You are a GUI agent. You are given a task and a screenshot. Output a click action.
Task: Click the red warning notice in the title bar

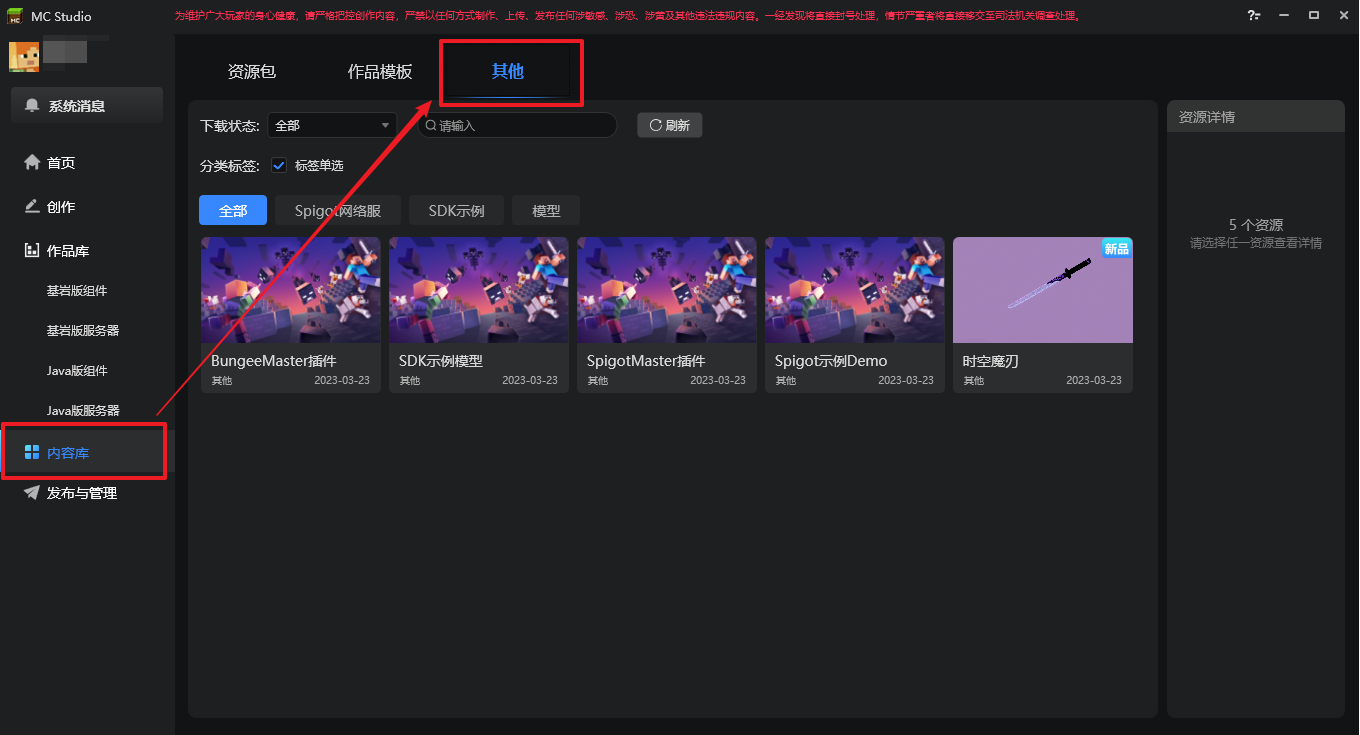627,16
